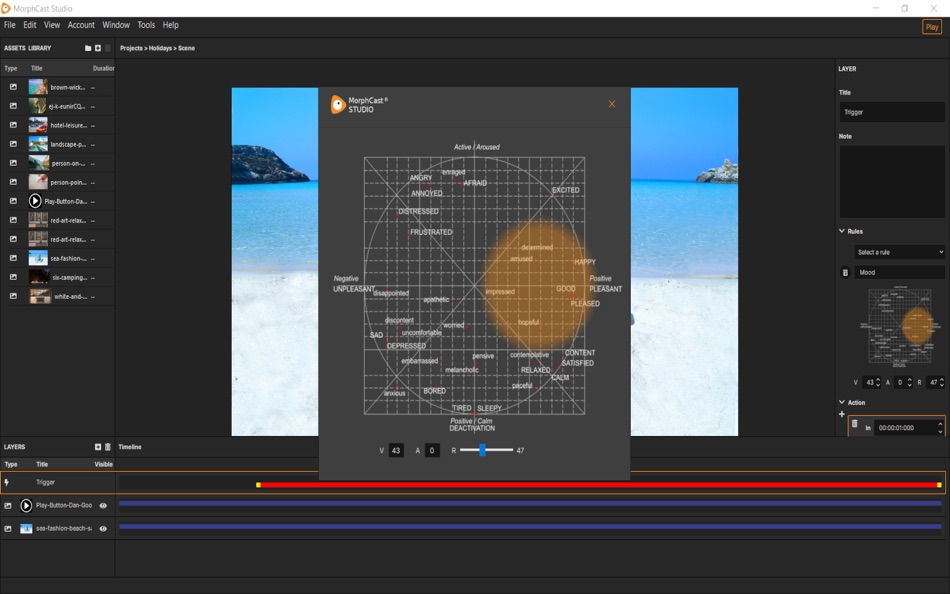Open the folder icon in Assets Library header
The image size is (950, 594).
tap(88, 48)
